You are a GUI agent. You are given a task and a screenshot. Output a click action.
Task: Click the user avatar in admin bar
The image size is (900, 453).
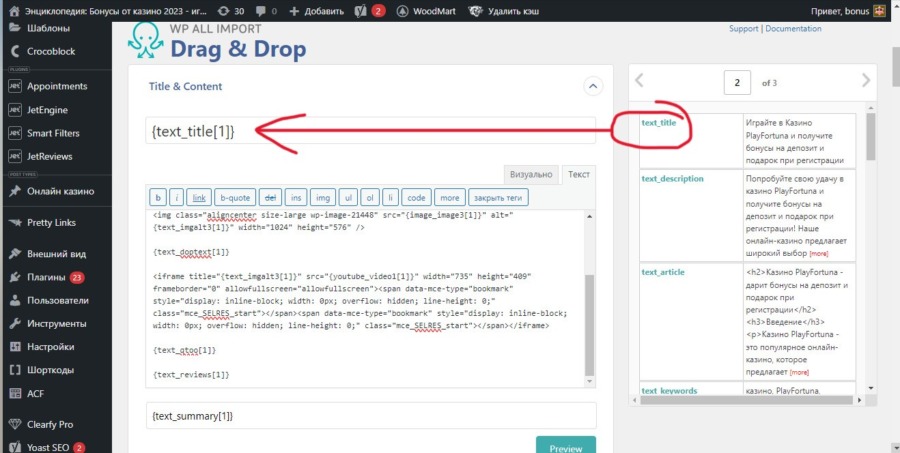point(880,11)
